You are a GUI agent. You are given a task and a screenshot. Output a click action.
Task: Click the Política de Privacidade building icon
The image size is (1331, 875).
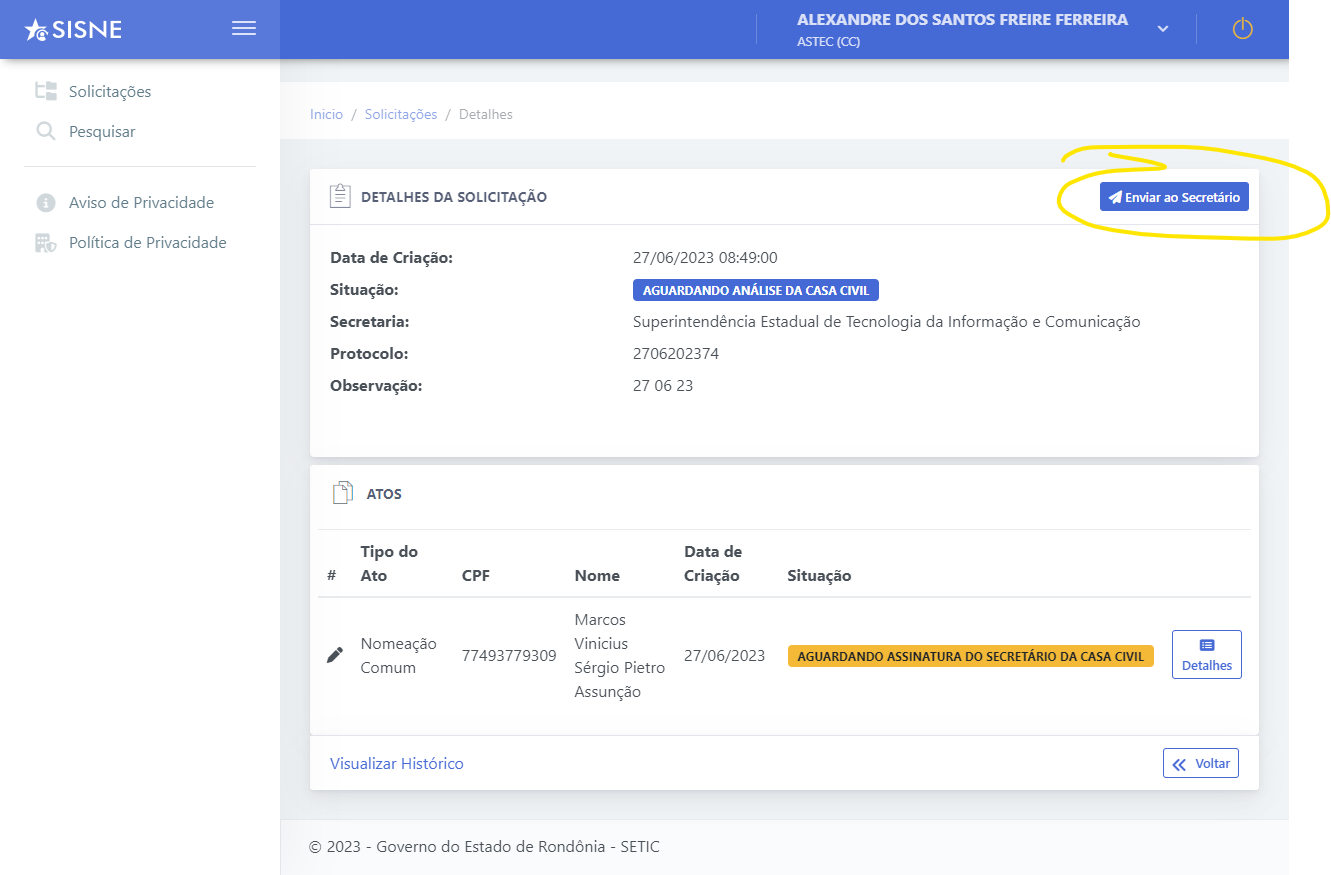(46, 242)
